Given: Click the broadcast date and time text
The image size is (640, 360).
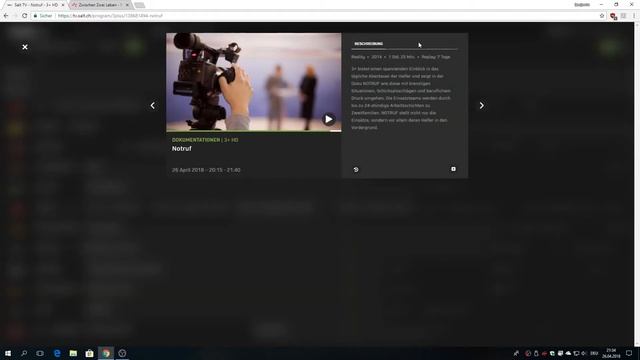Looking at the screenshot, I should pyautogui.click(x=206, y=170).
